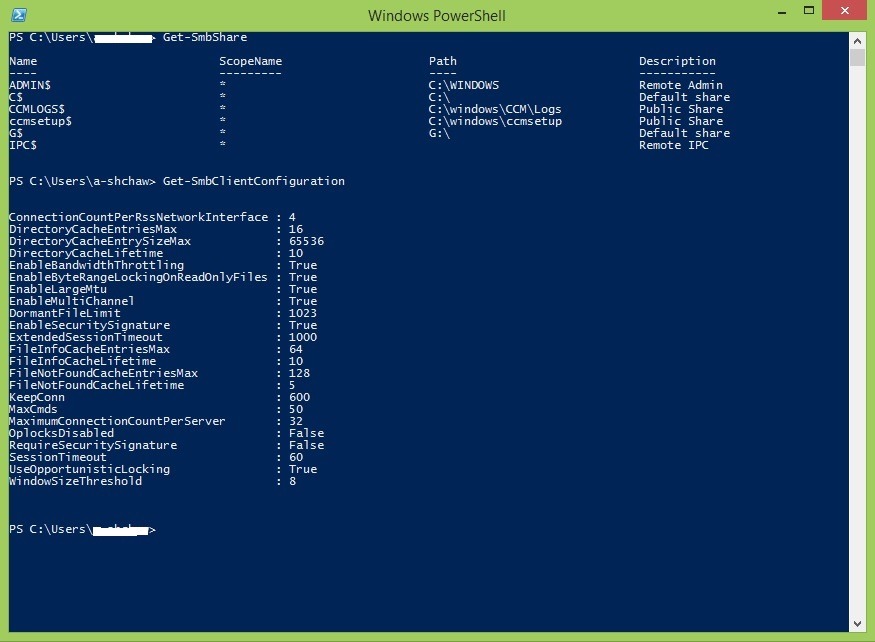Click the ConnectionCountPerRssNetworkInterface property
The width and height of the screenshot is (875, 642).
(x=138, y=217)
